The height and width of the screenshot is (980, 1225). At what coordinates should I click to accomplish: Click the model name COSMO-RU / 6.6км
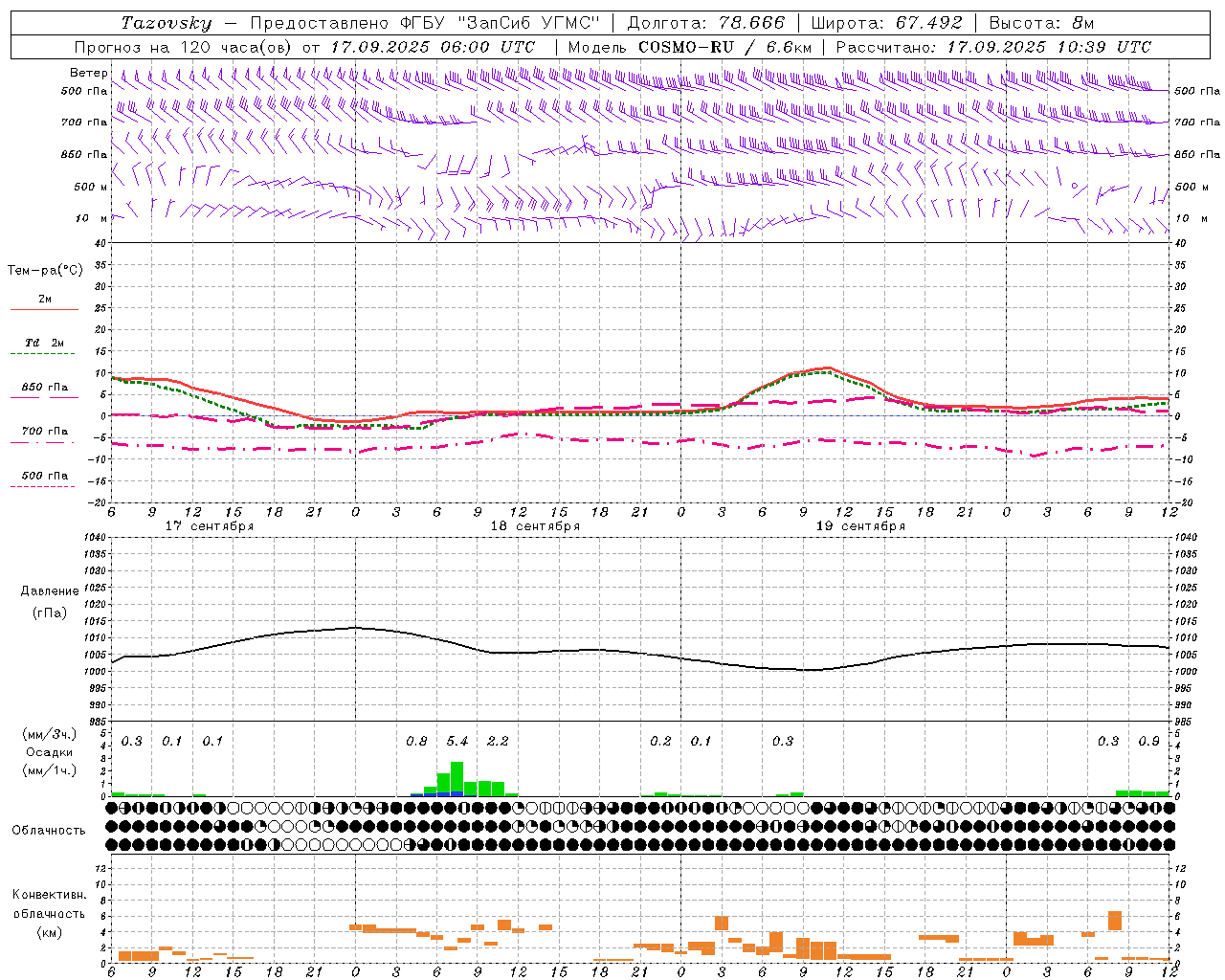(725, 47)
